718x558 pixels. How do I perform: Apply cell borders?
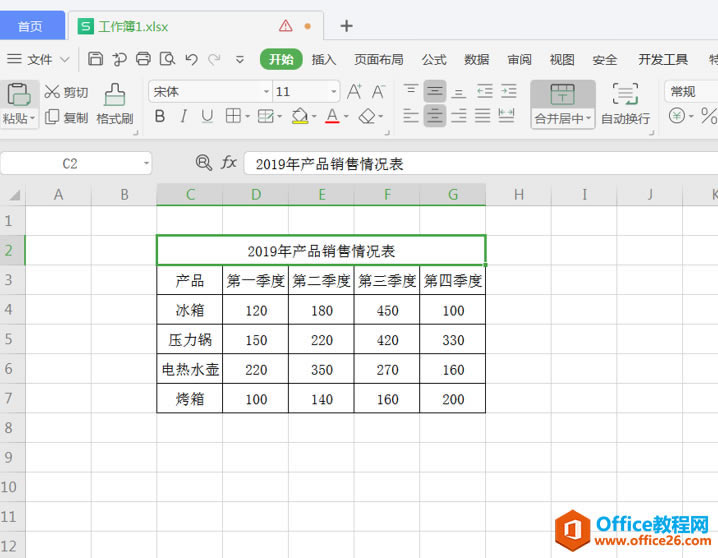coord(233,116)
